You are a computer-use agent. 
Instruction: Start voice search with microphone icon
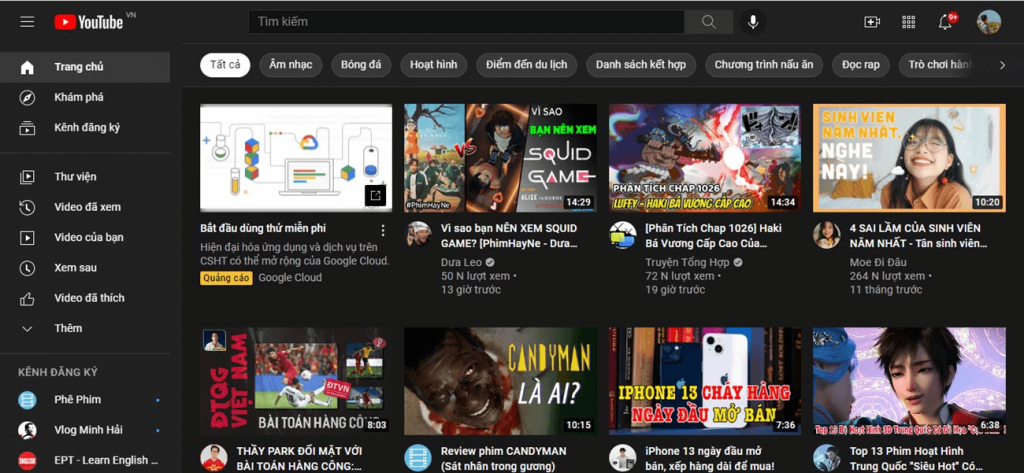pyautogui.click(x=753, y=22)
